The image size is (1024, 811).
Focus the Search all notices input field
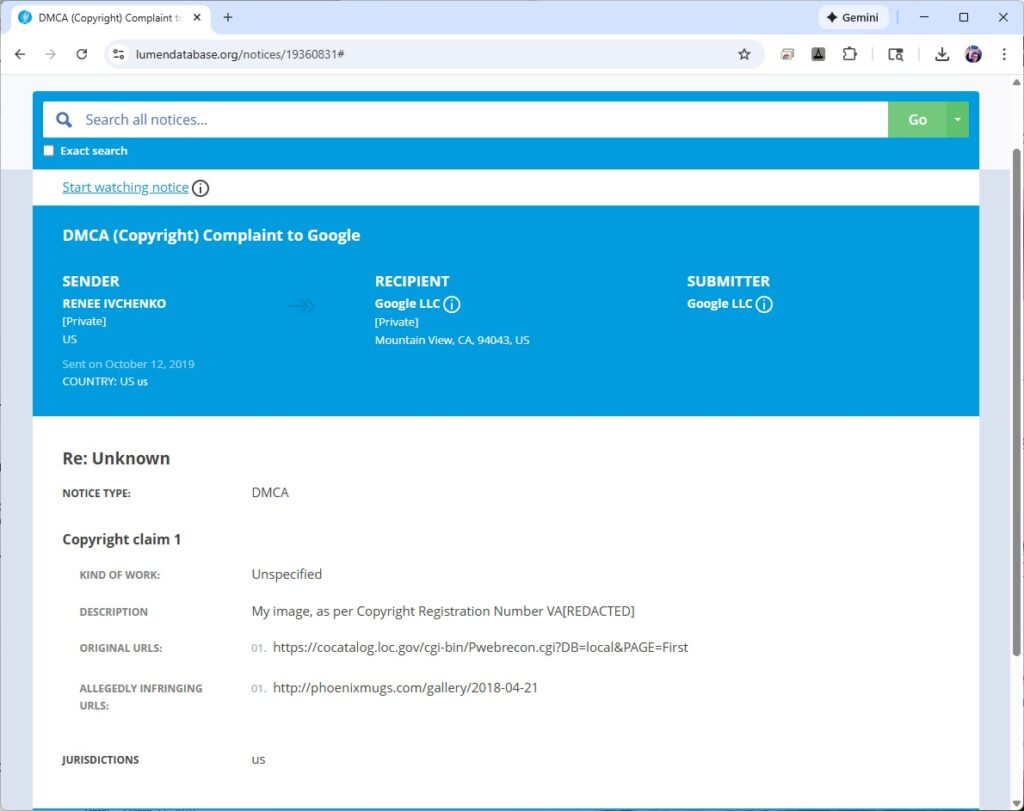point(480,120)
